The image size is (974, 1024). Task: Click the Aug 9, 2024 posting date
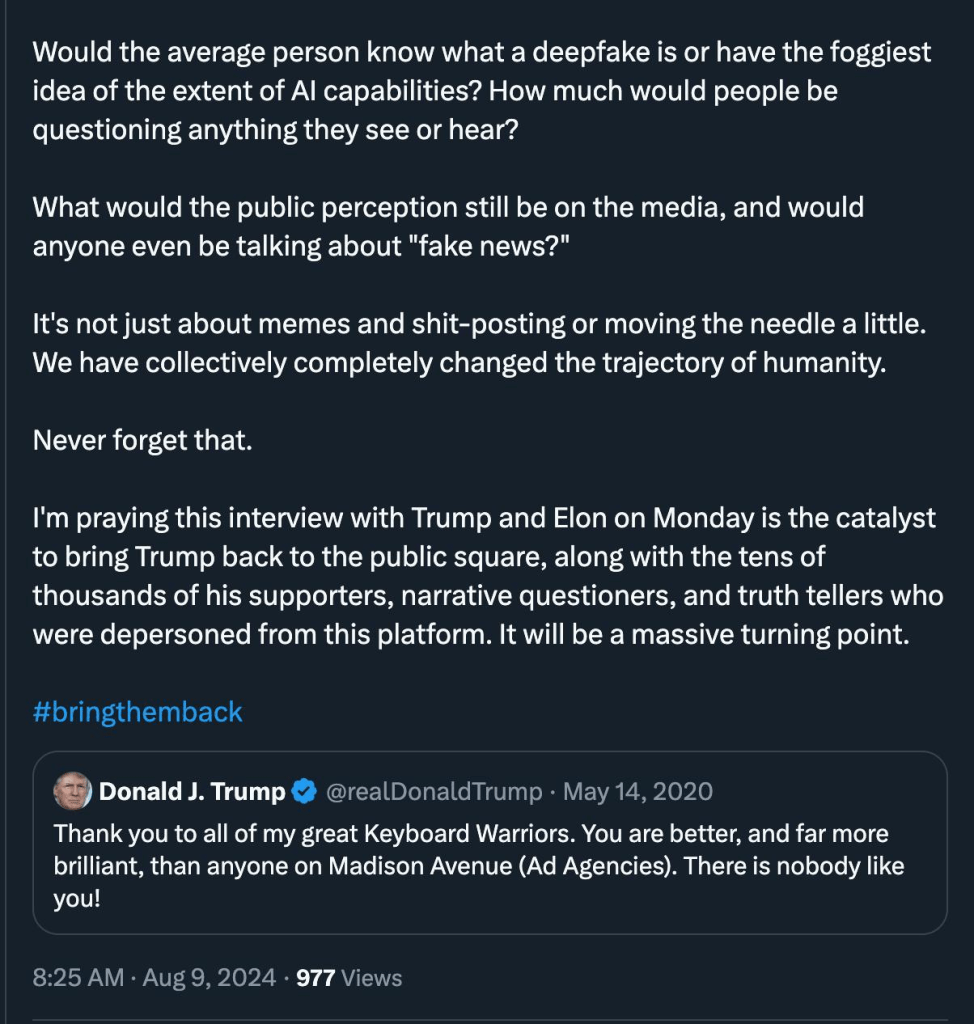click(x=208, y=977)
